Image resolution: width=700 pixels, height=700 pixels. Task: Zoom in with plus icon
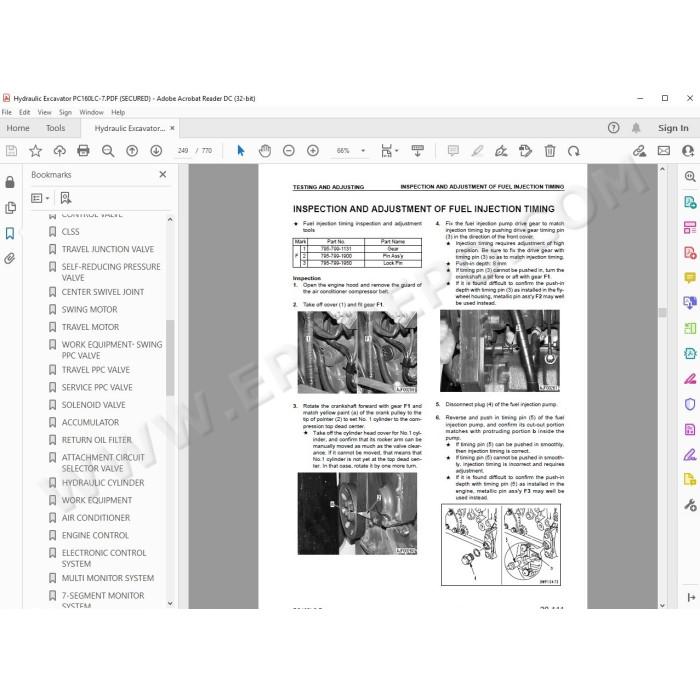point(313,151)
